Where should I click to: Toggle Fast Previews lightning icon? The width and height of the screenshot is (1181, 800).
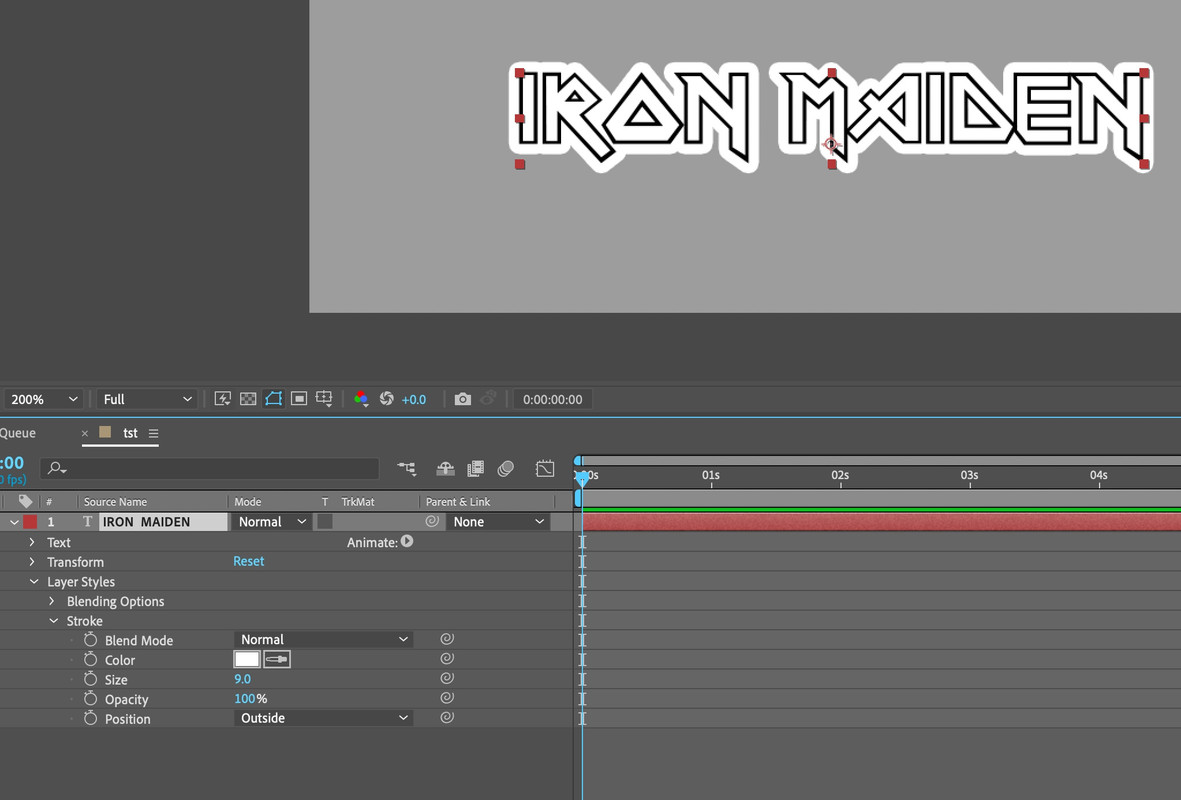click(x=222, y=399)
